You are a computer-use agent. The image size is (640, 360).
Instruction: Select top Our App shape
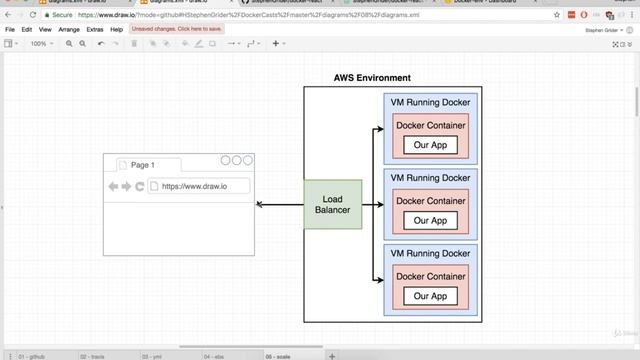tap(430, 145)
